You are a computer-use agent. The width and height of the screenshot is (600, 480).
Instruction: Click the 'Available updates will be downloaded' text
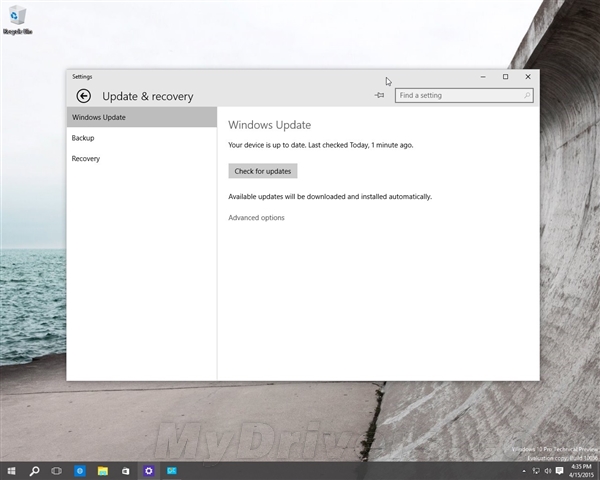coord(330,196)
